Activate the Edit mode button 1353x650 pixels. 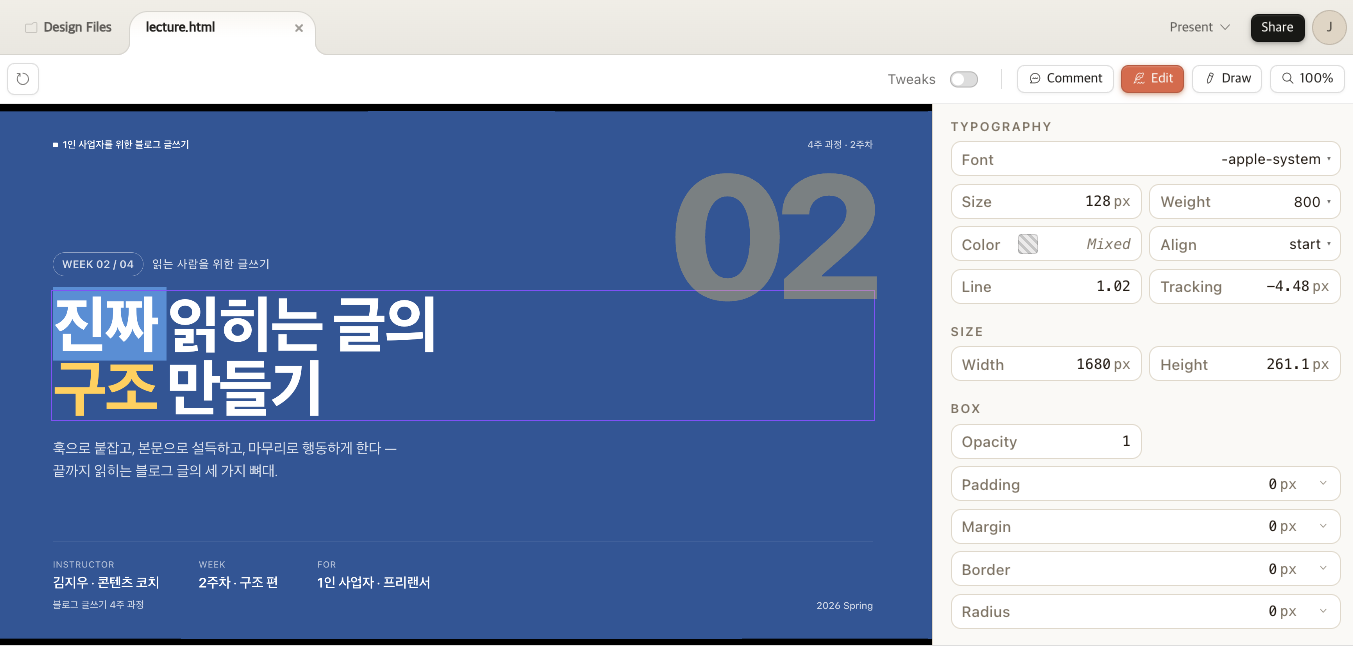click(x=1152, y=79)
